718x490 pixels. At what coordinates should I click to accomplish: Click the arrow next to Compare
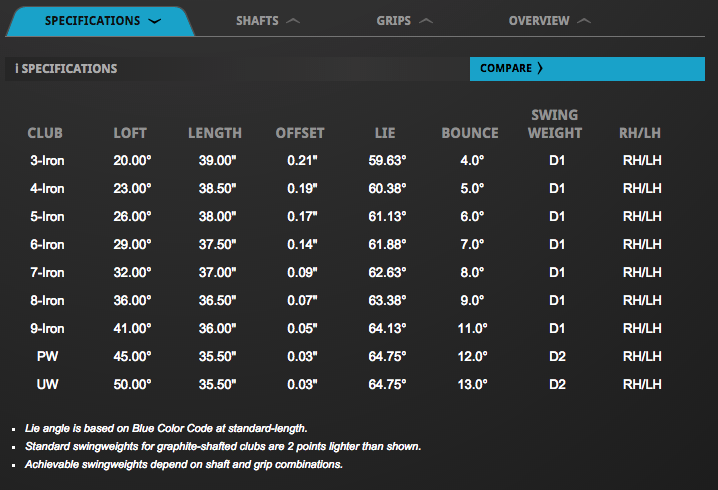click(x=540, y=68)
